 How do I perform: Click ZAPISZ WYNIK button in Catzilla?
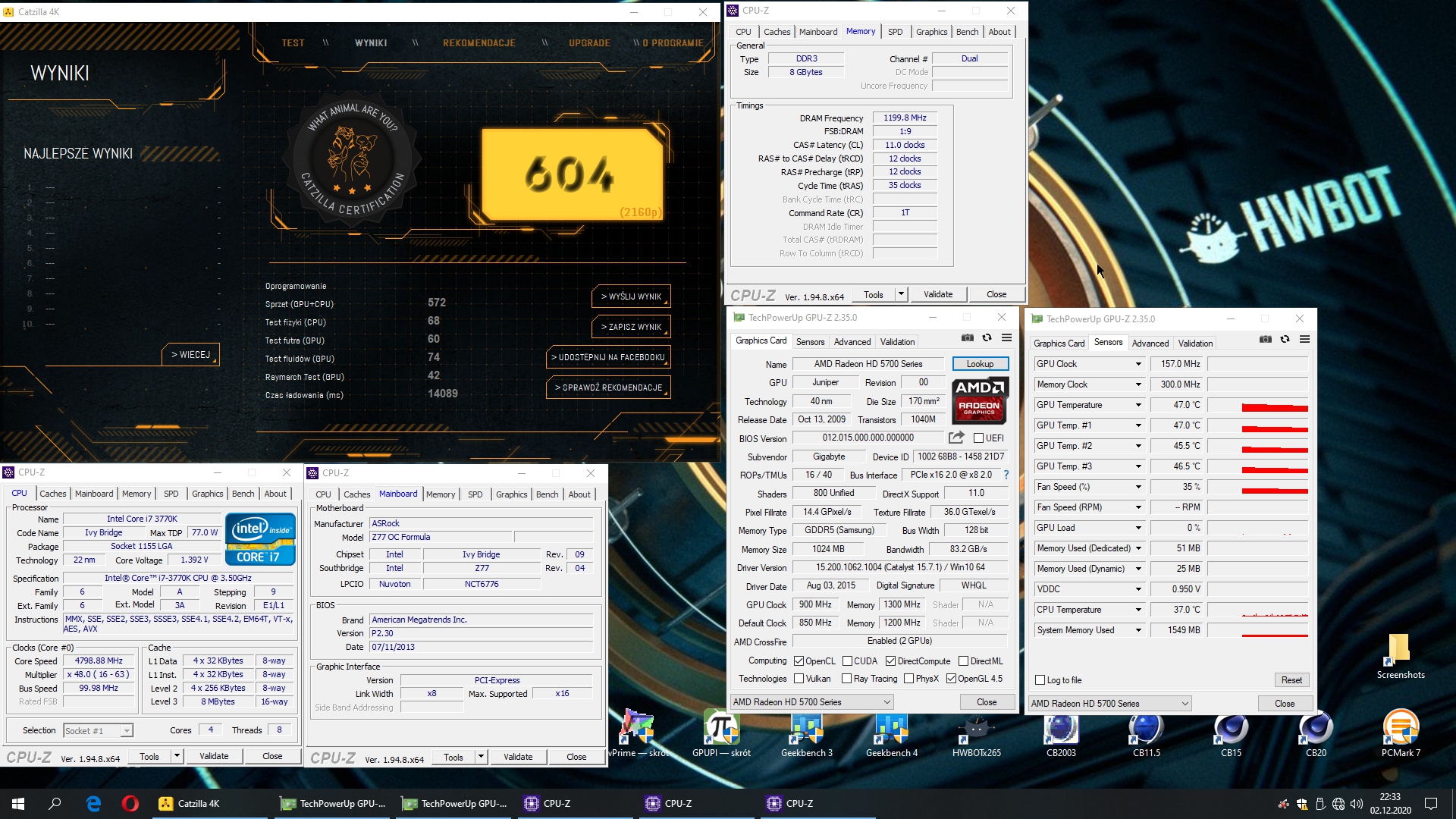[x=631, y=327]
